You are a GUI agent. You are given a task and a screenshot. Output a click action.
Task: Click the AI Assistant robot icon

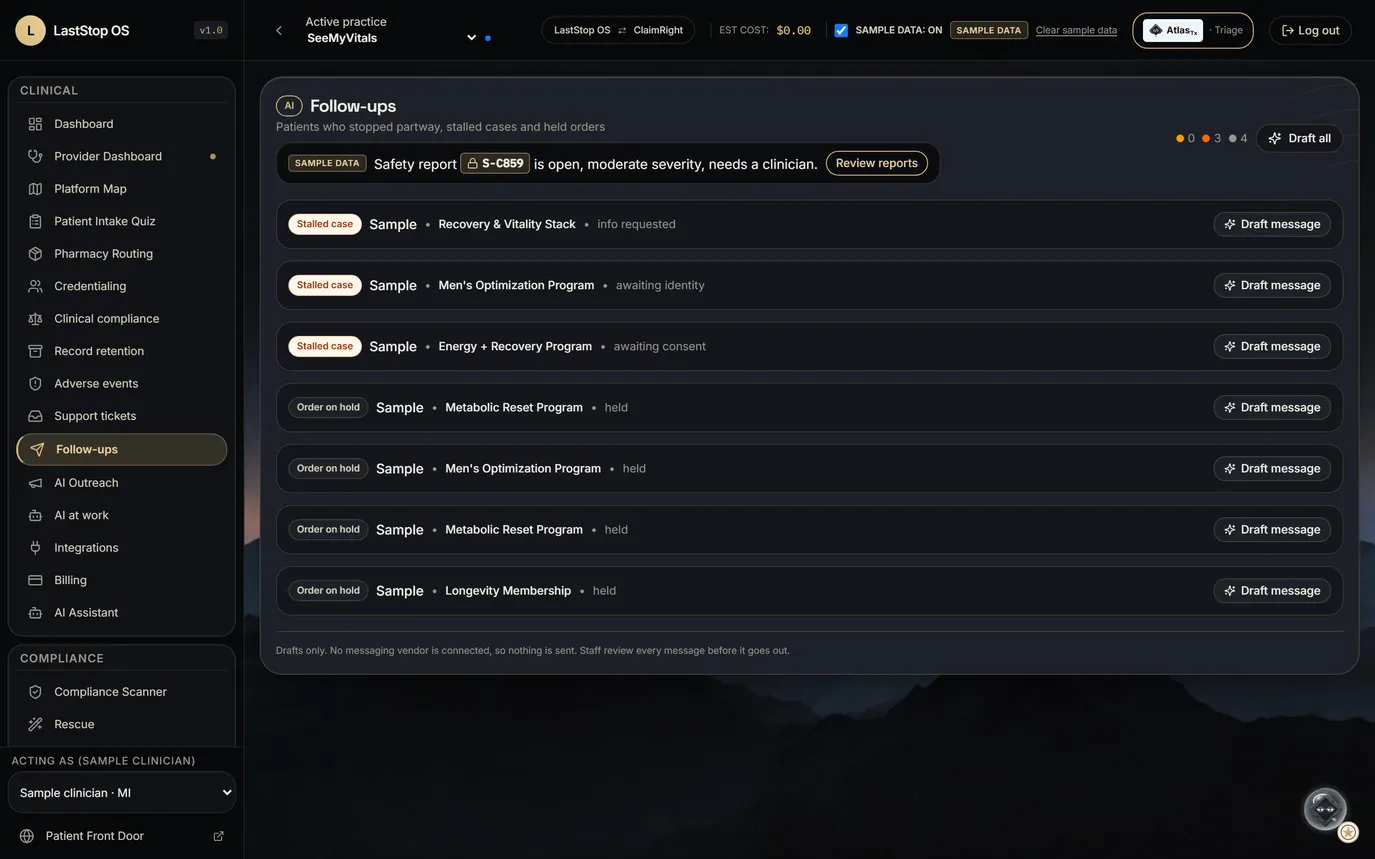35,613
